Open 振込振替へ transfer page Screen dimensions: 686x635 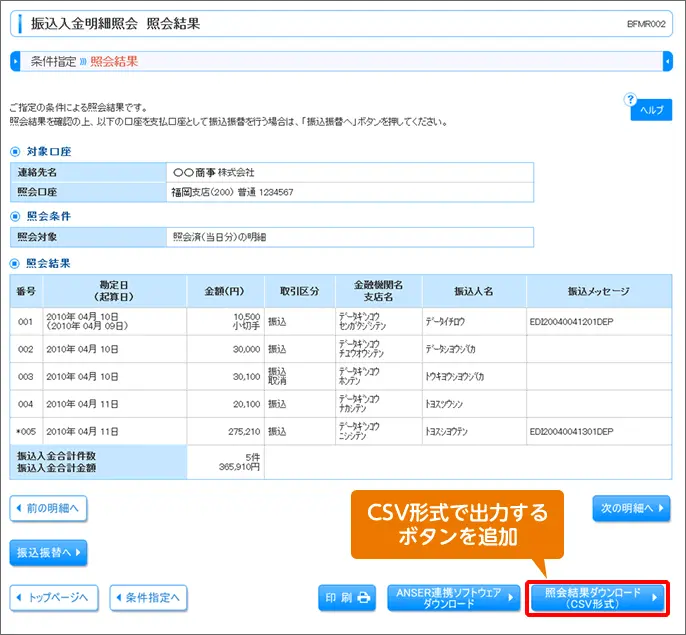(x=48, y=553)
